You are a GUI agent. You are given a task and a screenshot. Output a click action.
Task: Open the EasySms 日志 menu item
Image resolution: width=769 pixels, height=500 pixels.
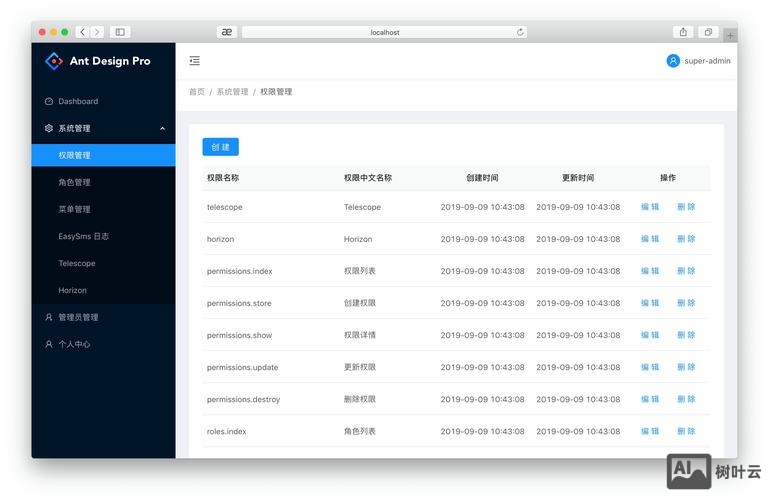(84, 236)
